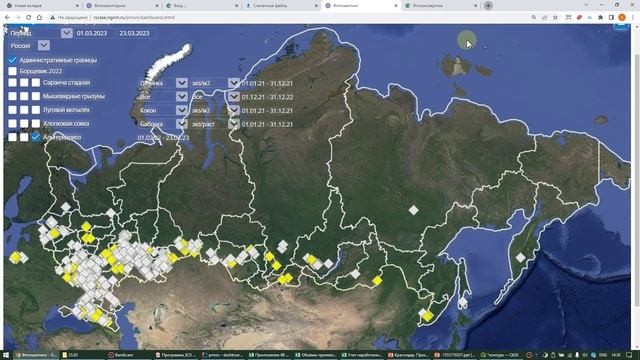640x360 pixels.
Task: Open the QGIS window from taskbar
Action: click(500, 355)
